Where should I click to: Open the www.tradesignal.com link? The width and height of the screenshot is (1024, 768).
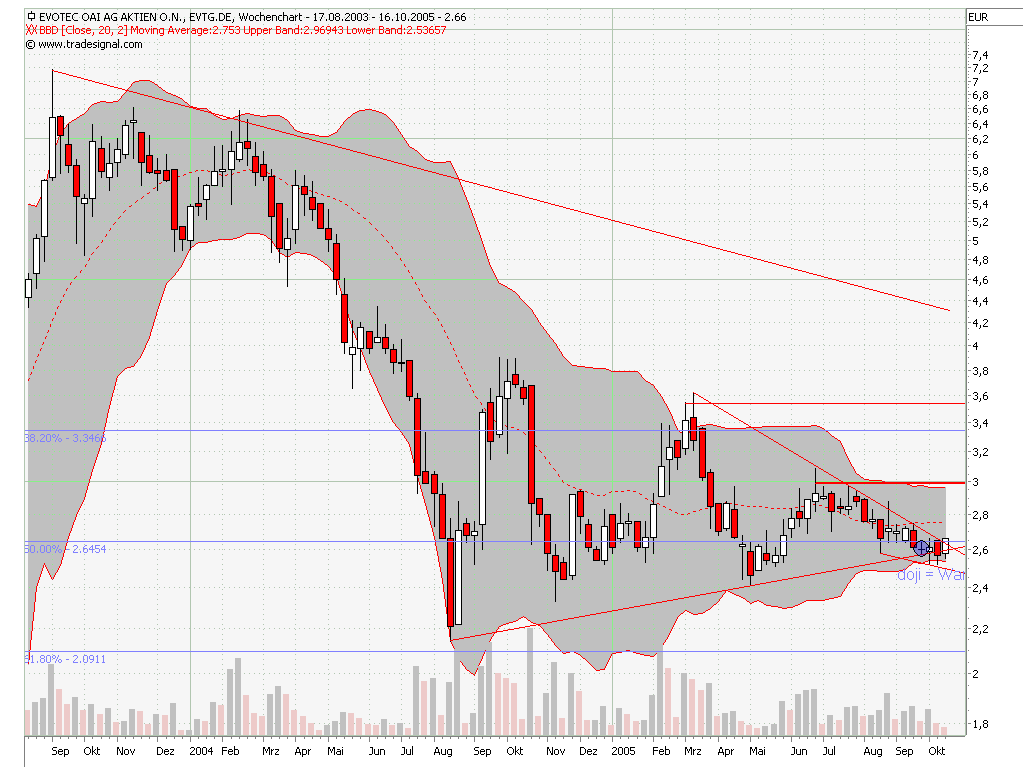[x=90, y=43]
